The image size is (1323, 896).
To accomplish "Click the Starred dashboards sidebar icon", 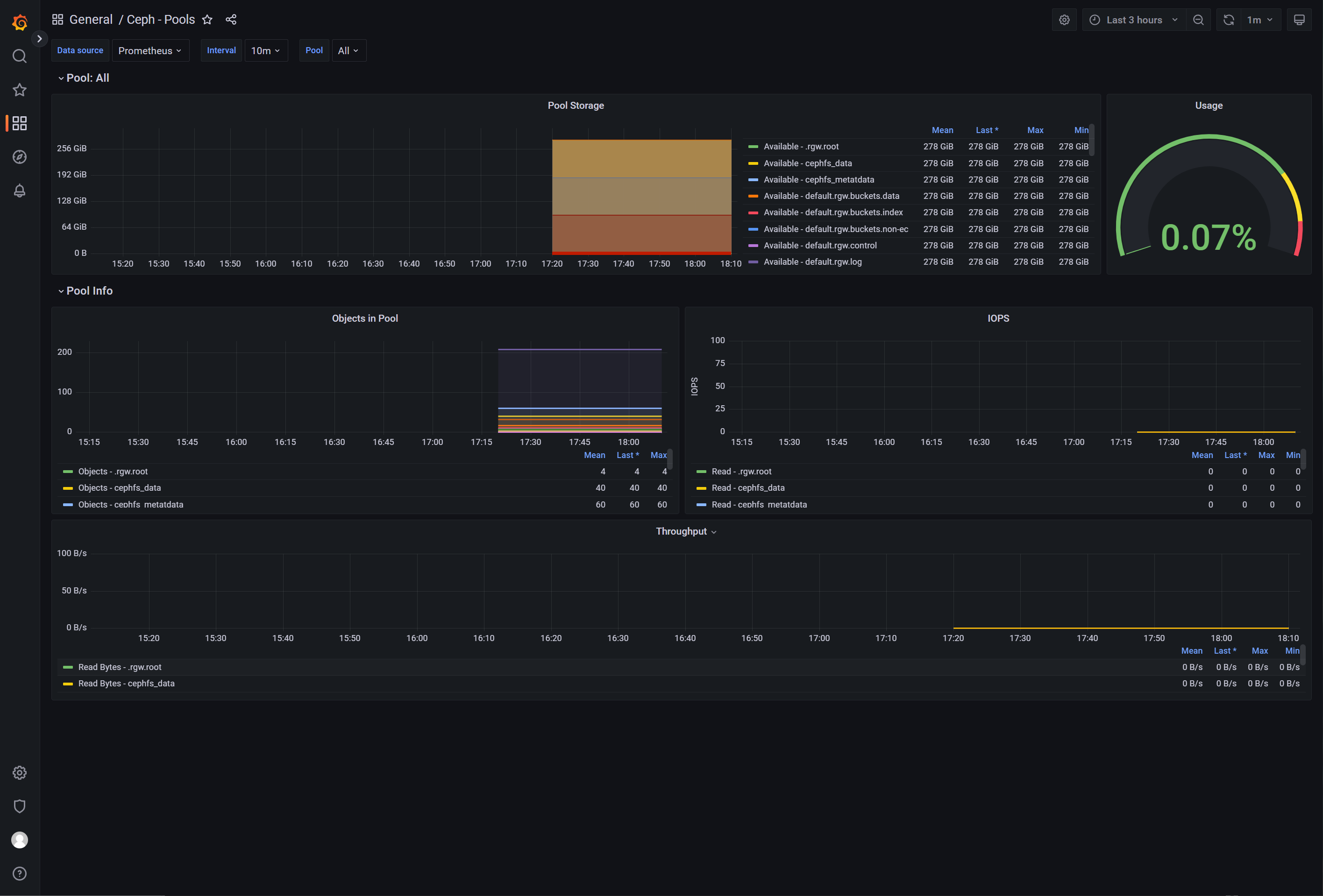I will point(19,90).
